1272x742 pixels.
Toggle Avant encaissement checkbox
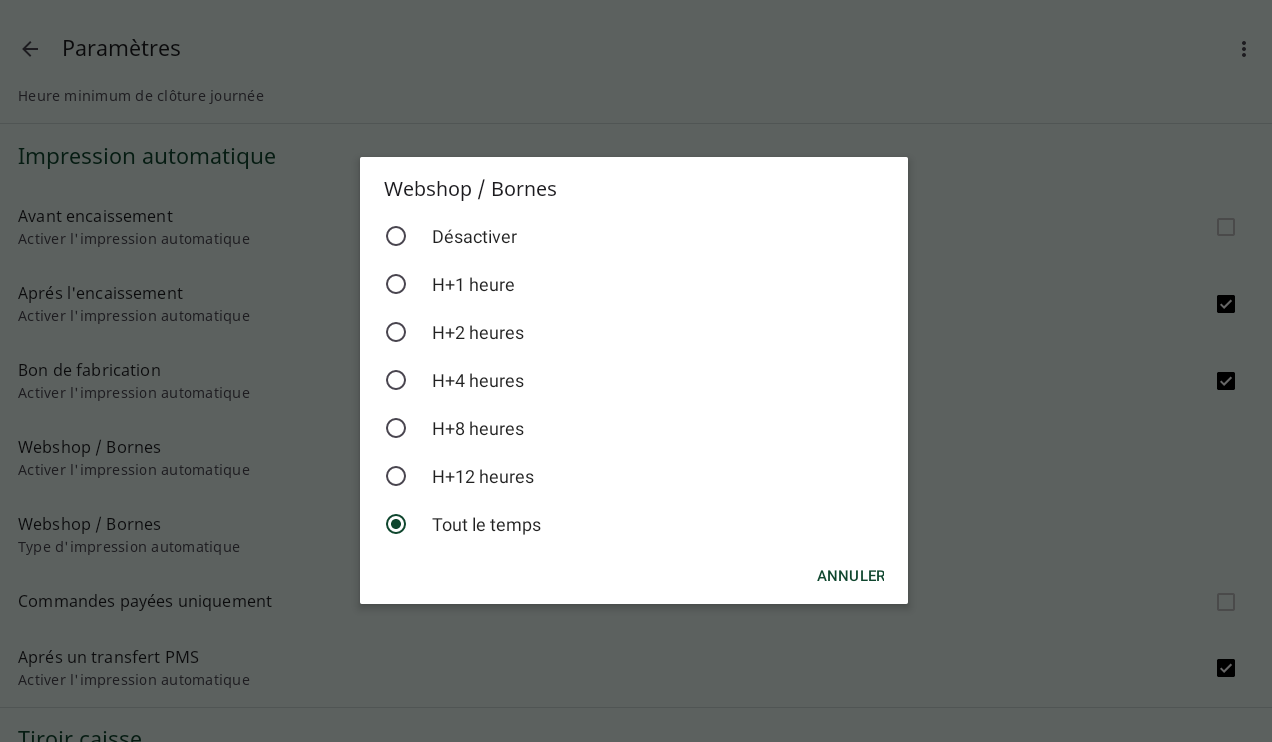1226,227
